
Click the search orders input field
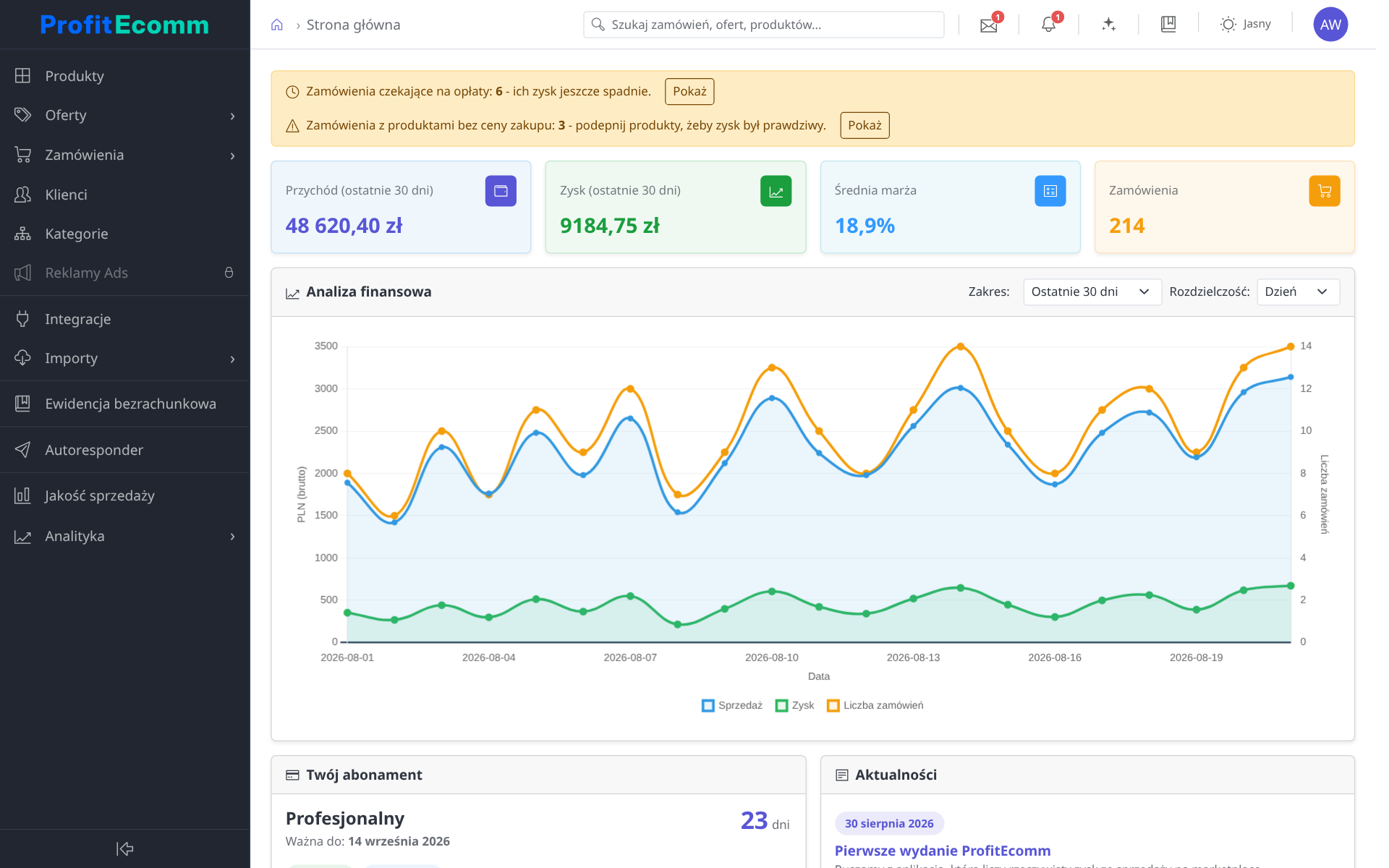click(764, 25)
